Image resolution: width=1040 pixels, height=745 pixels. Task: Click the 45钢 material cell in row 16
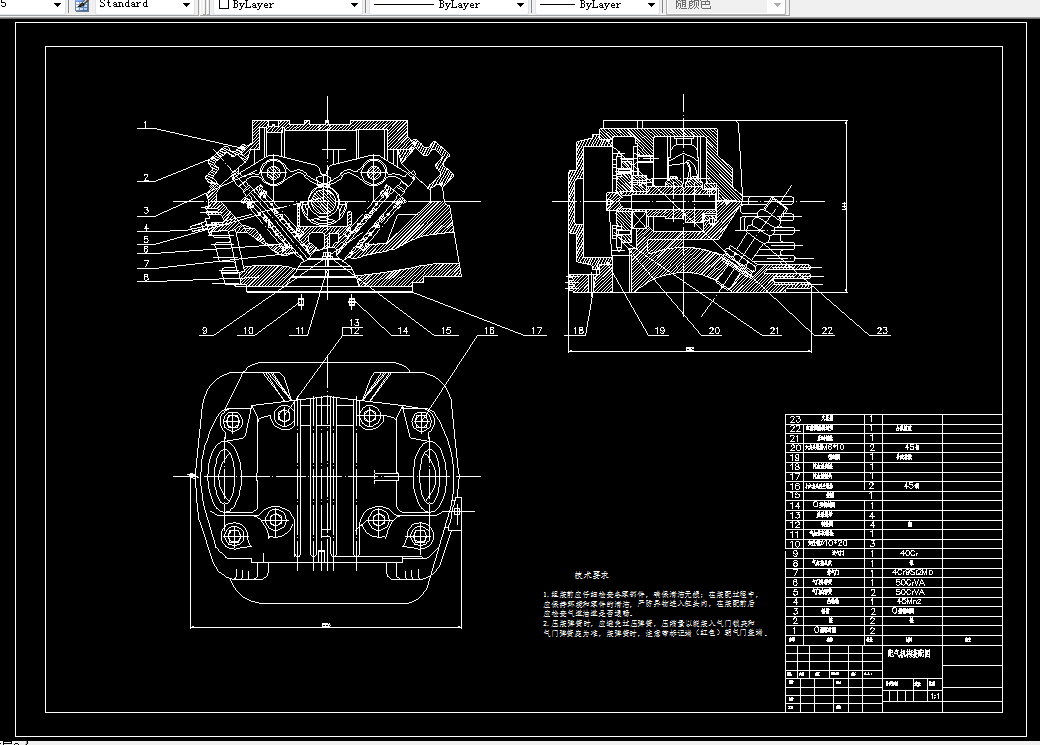(911, 486)
